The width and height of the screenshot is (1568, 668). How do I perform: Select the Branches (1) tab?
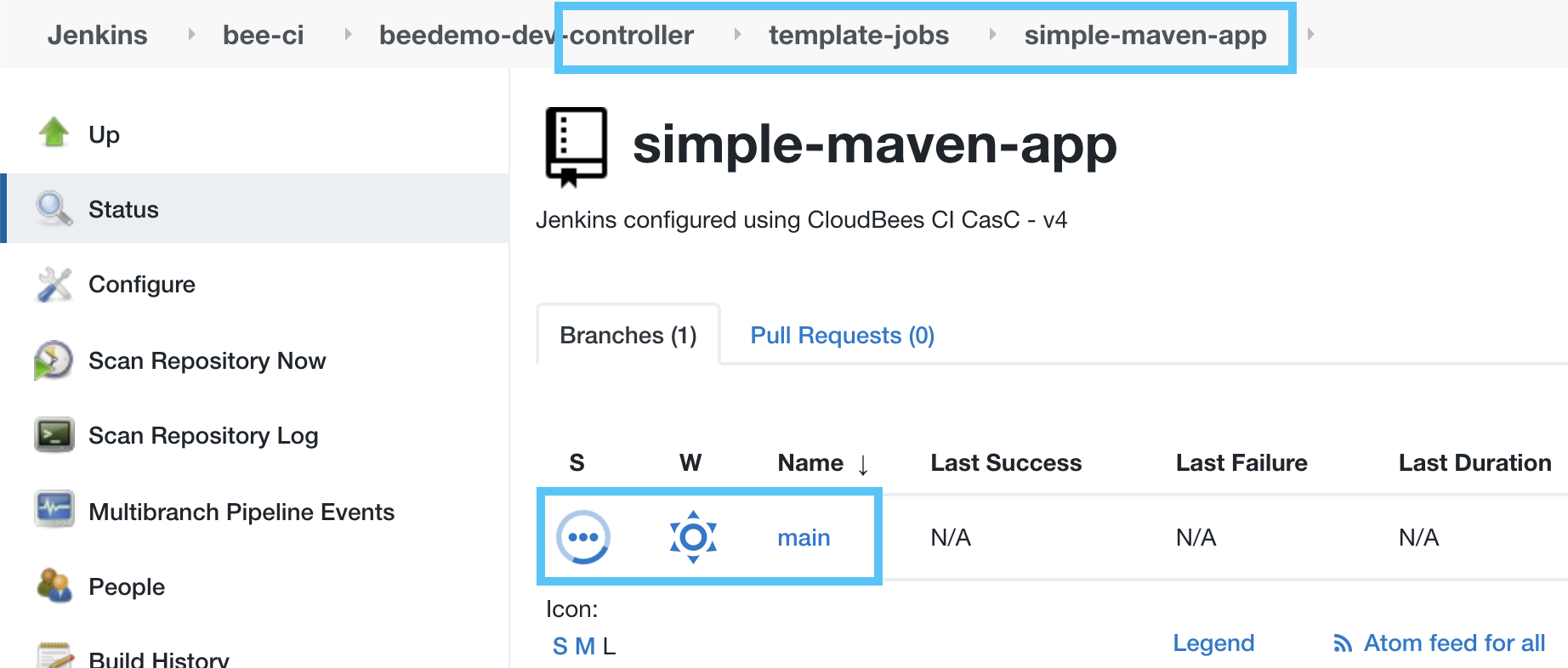click(x=628, y=335)
